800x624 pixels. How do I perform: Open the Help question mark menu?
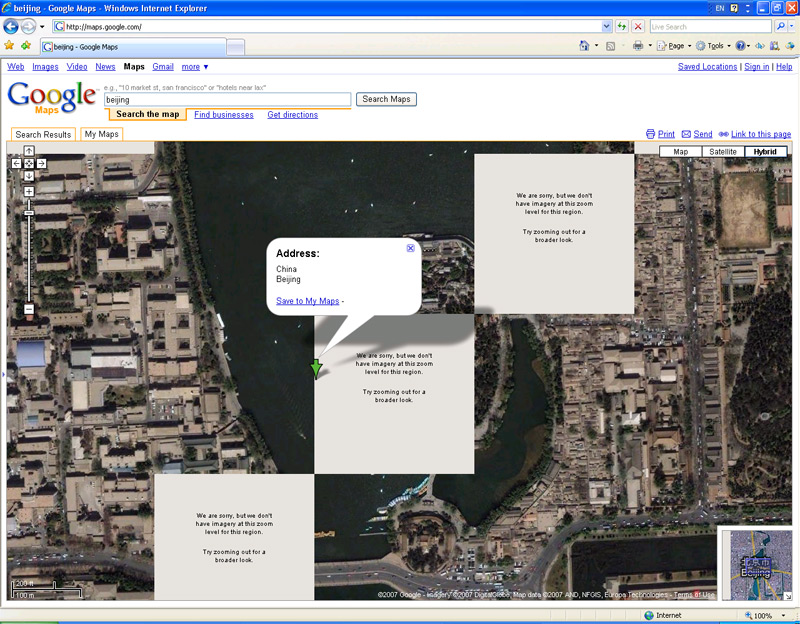point(742,46)
